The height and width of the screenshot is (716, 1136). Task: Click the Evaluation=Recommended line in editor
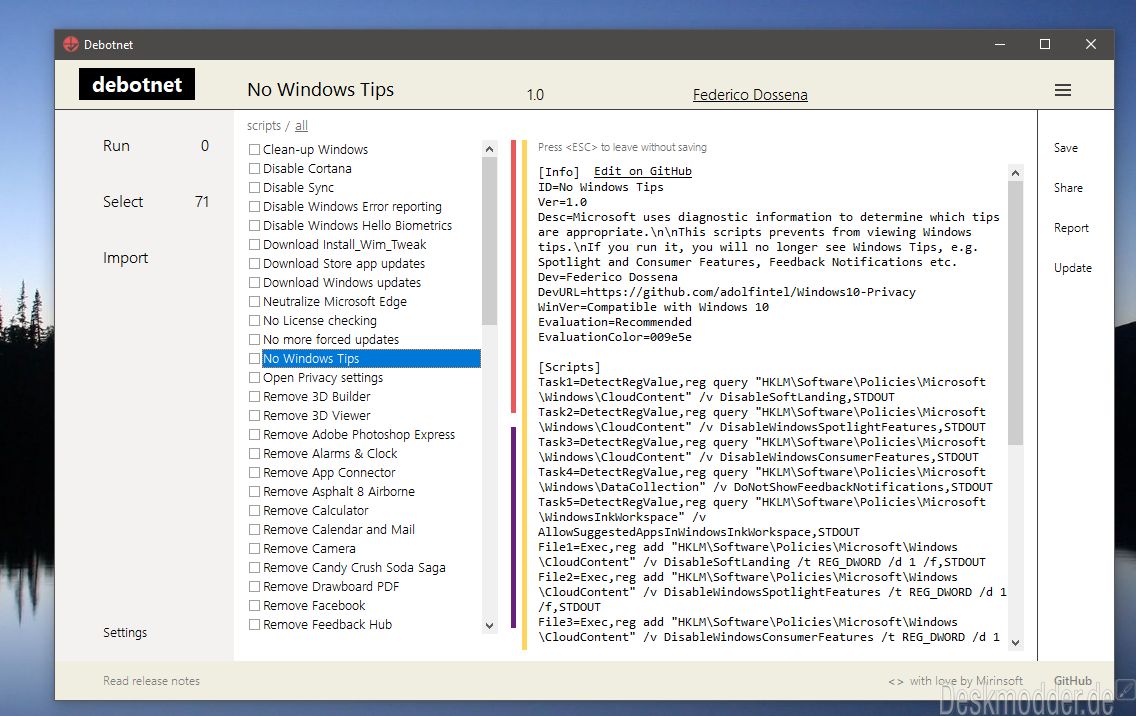click(x=614, y=322)
